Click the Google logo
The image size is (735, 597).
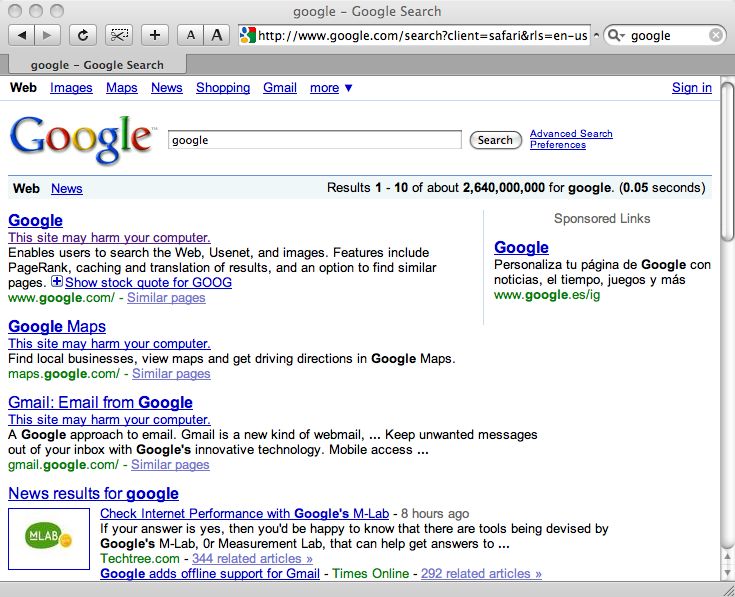click(x=82, y=139)
